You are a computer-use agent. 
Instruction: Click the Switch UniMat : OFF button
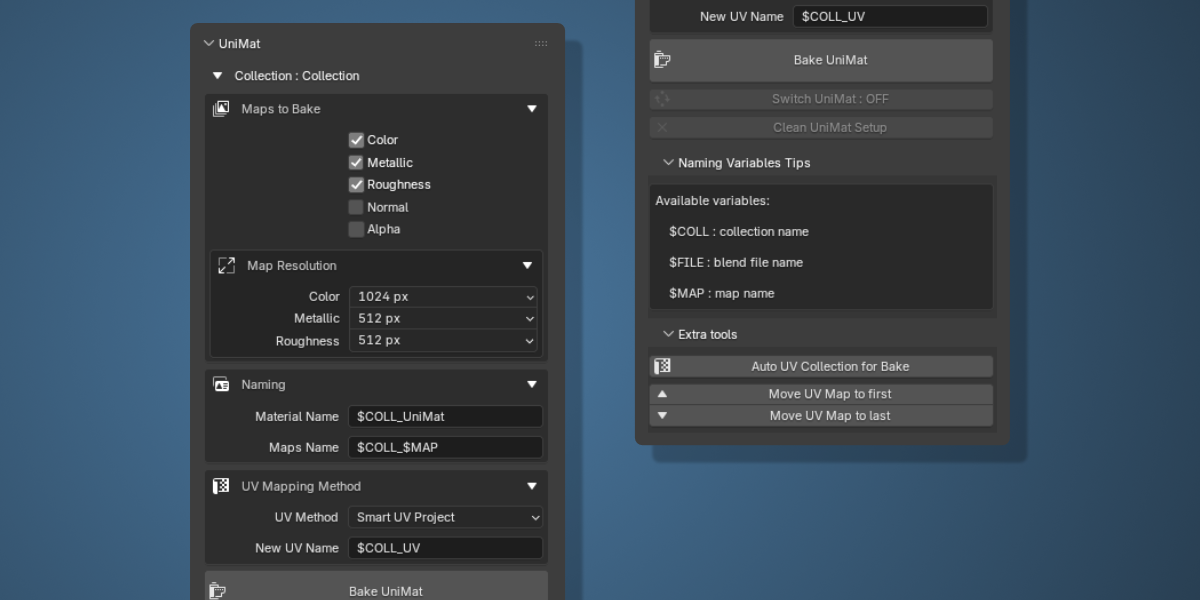pos(820,99)
